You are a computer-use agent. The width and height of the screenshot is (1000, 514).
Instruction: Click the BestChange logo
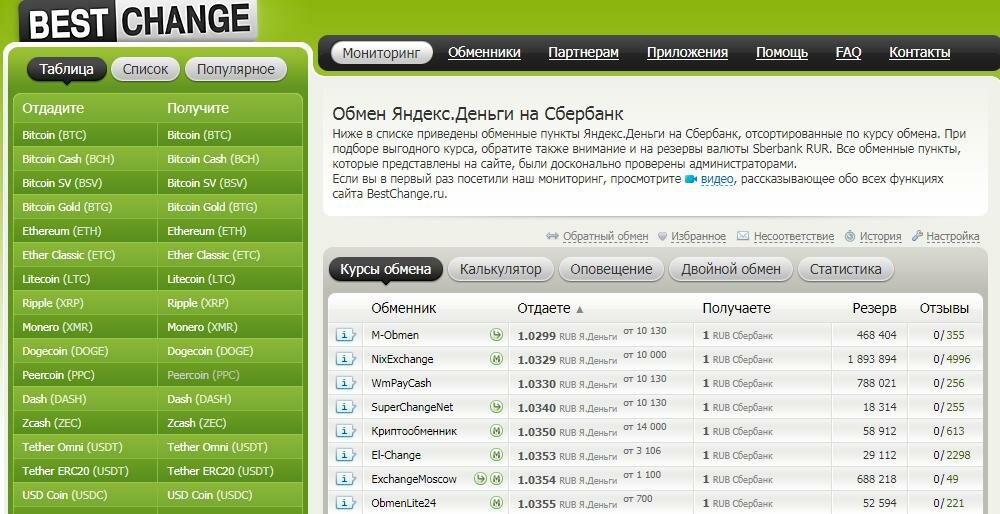(140, 20)
